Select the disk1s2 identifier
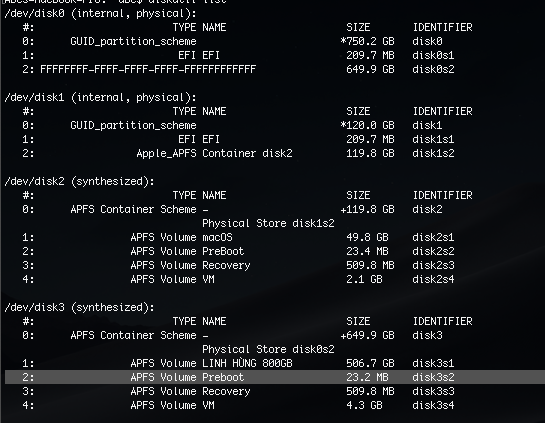Image resolution: width=545 pixels, height=423 pixels. [x=433, y=153]
